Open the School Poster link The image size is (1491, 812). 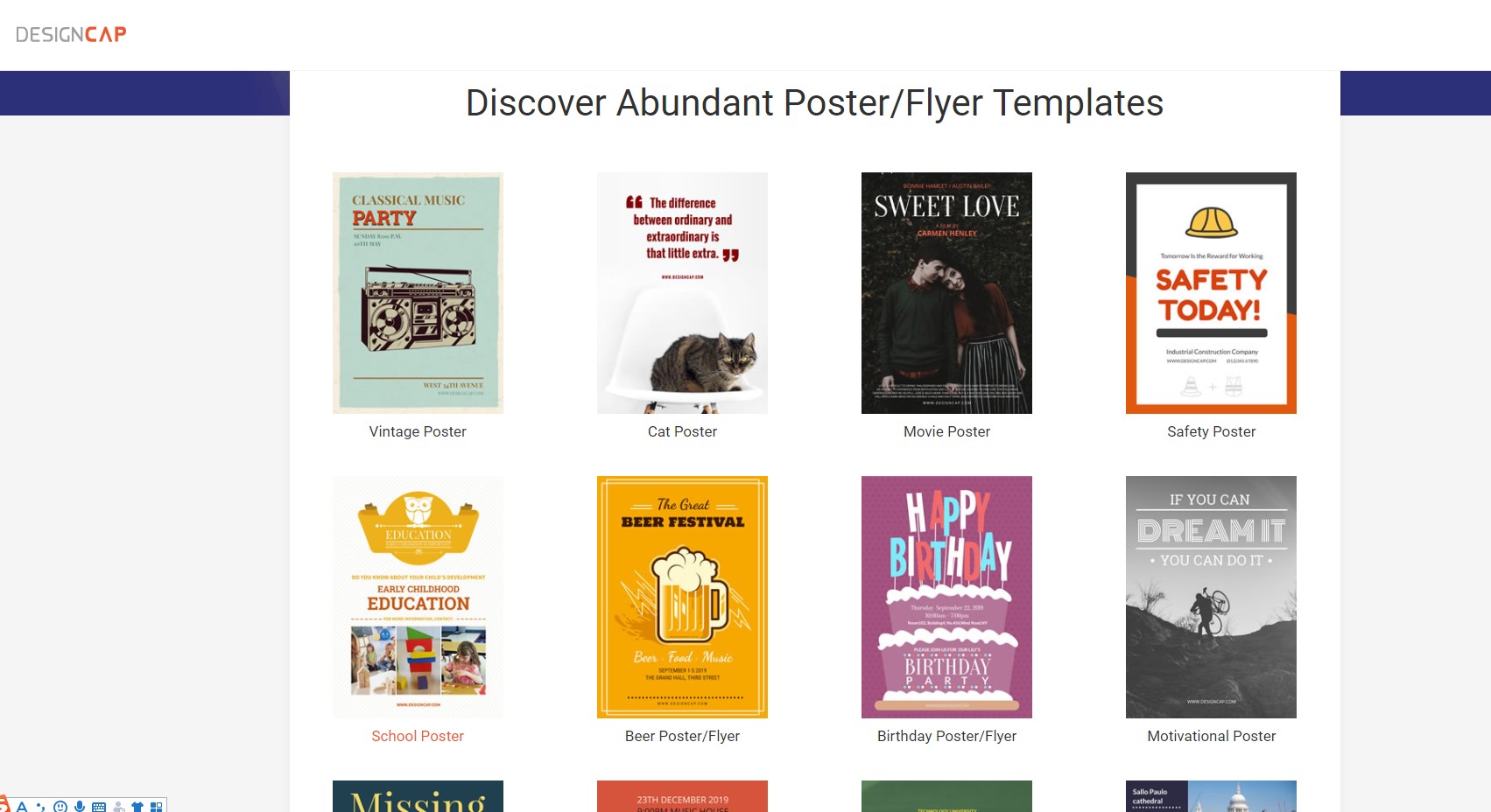[x=418, y=736]
